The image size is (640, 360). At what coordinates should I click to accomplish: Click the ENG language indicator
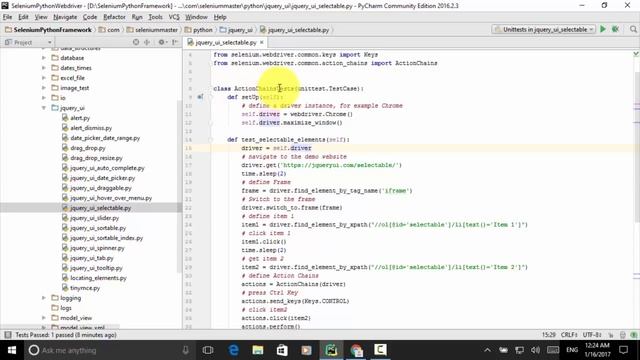point(572,350)
